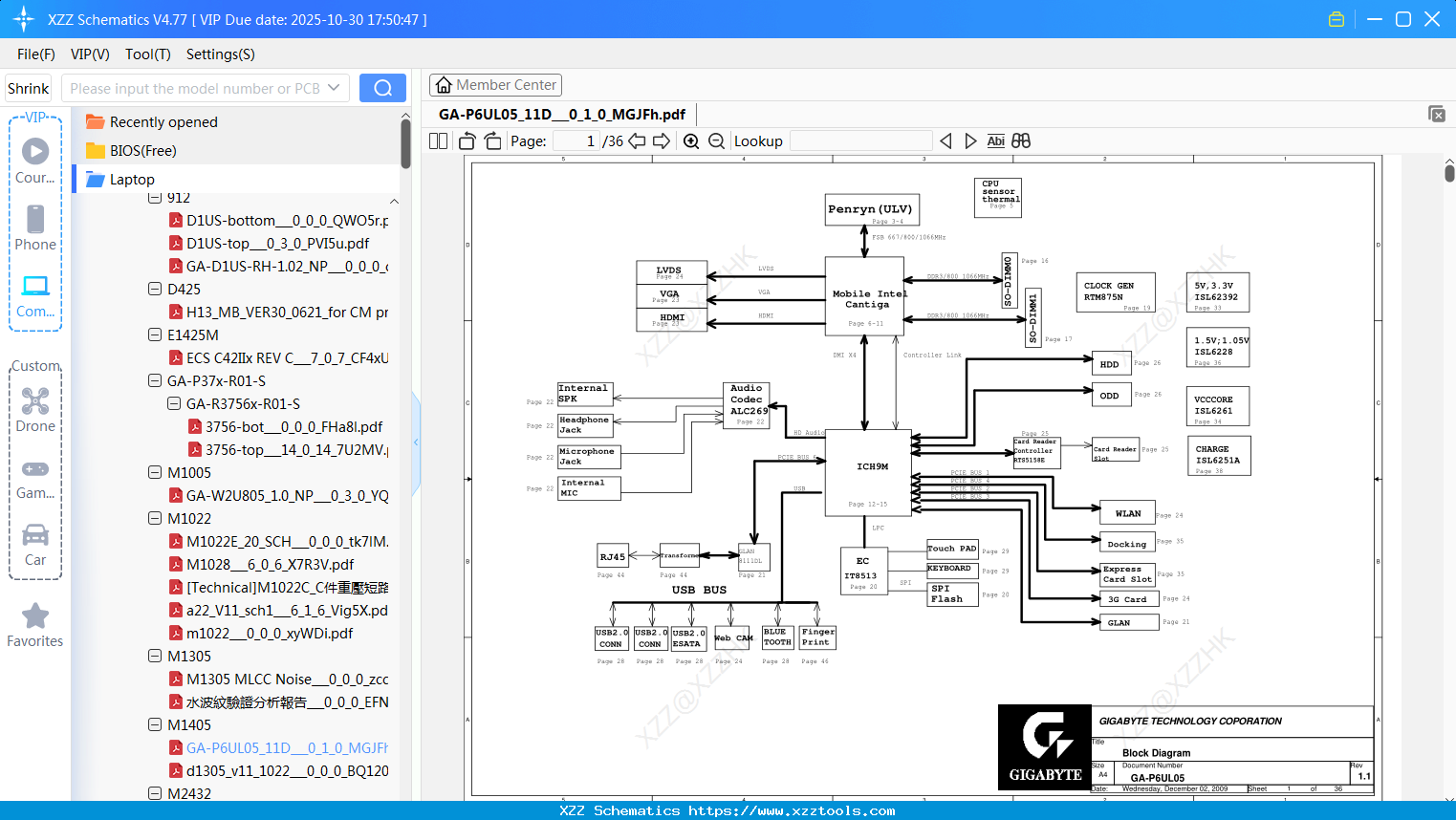
Task: Click the file tree vertical scrollbar
Action: click(405, 143)
